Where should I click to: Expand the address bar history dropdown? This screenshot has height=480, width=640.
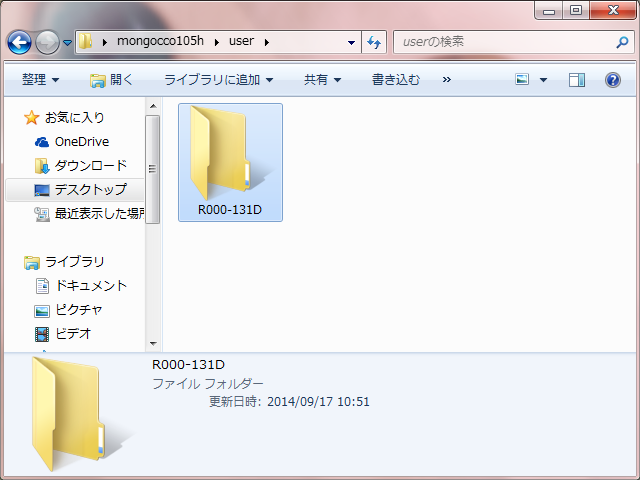click(x=351, y=43)
